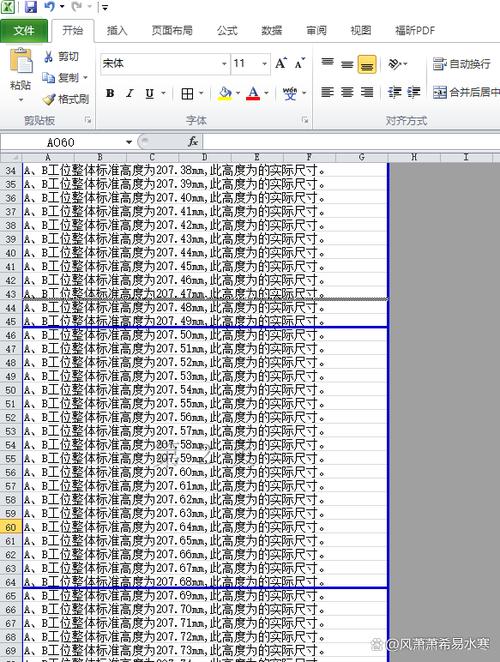Click the 自动换行 wrap text button
The width and height of the screenshot is (500, 662).
(462, 64)
